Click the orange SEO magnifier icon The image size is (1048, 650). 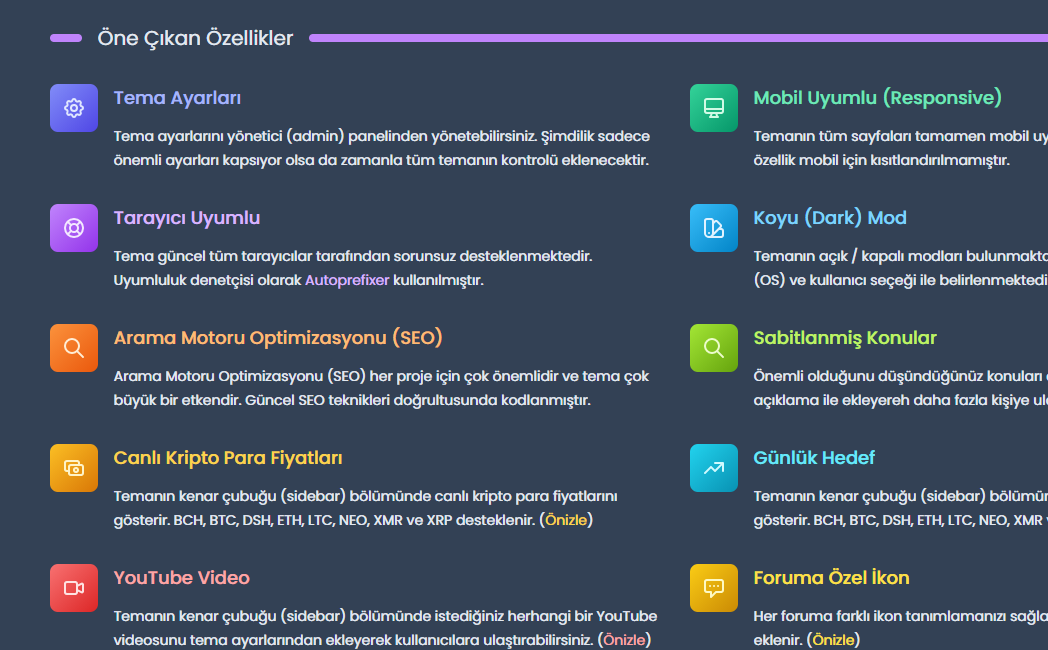(x=74, y=348)
